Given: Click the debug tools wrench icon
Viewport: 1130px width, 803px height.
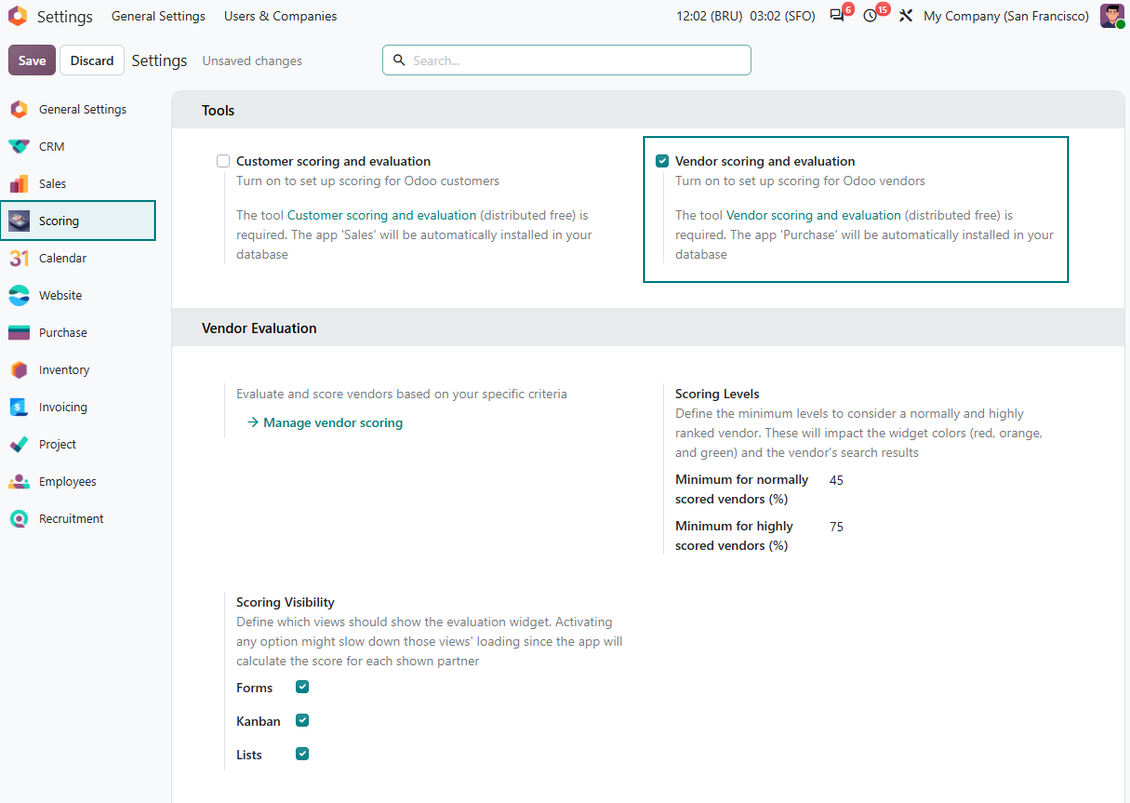Looking at the screenshot, I should pyautogui.click(x=906, y=16).
